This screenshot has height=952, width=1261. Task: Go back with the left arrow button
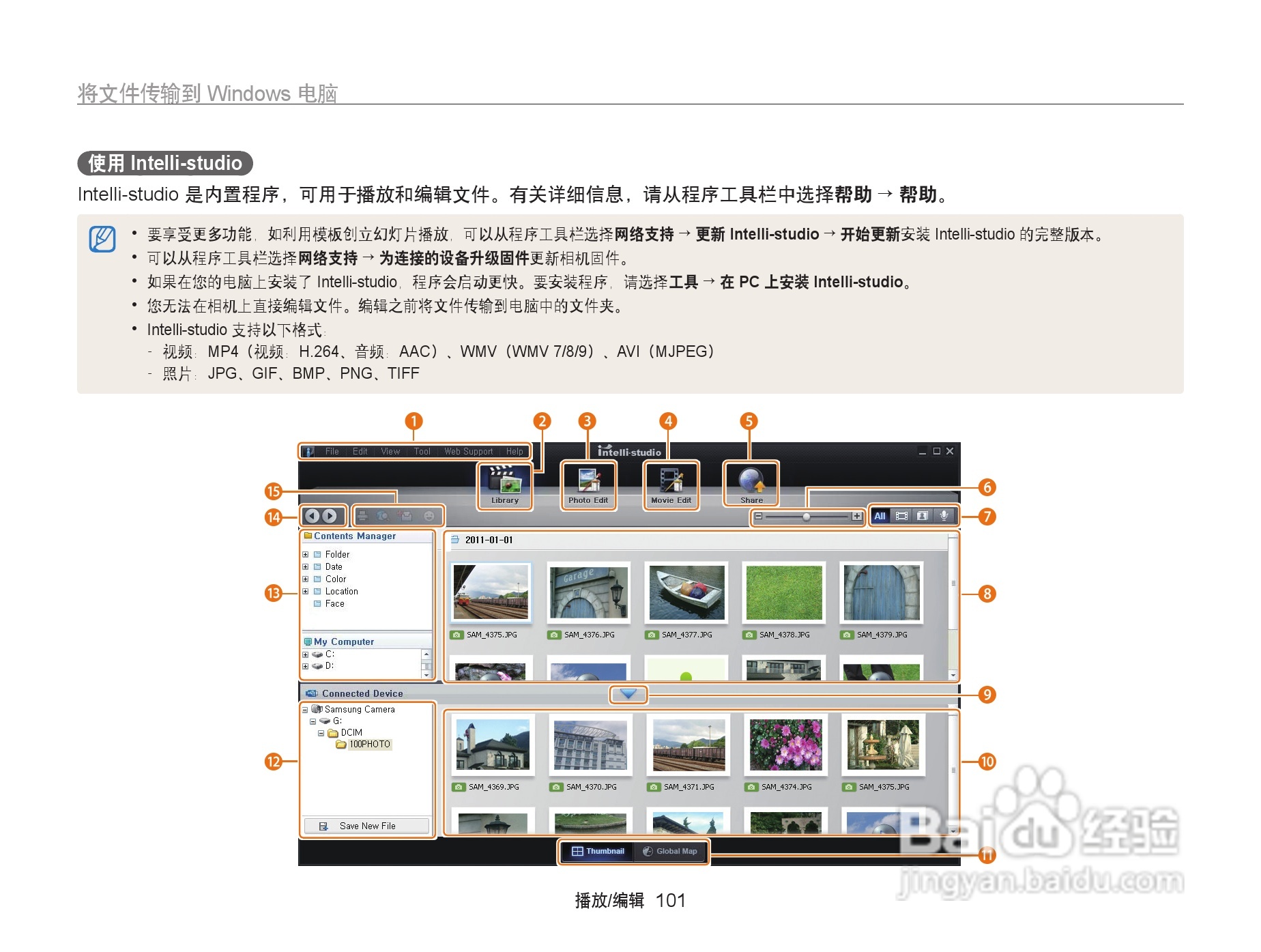[313, 516]
